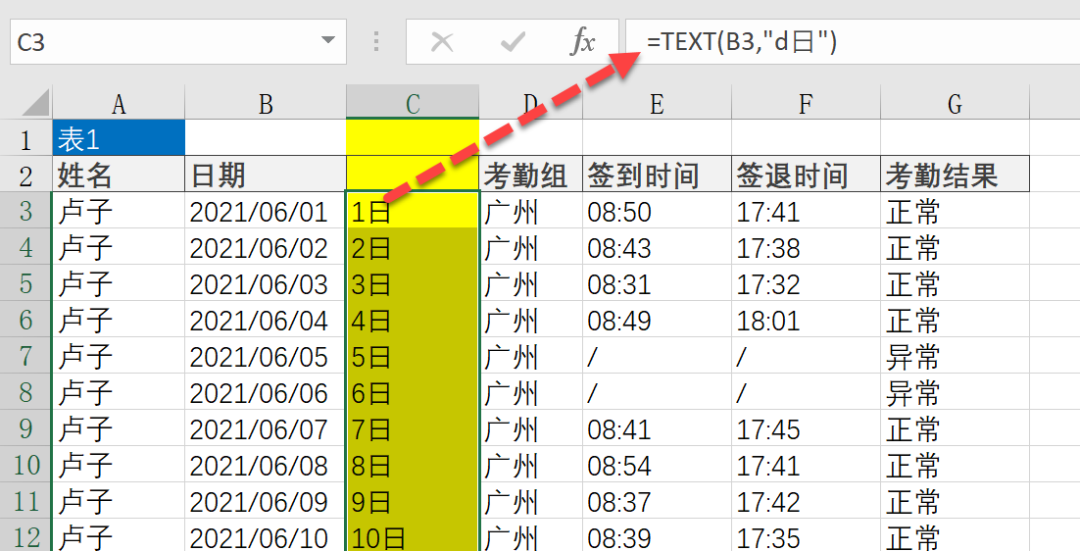This screenshot has width=1080, height=551.
Task: Select the check-in time 08:50
Action: tap(657, 211)
